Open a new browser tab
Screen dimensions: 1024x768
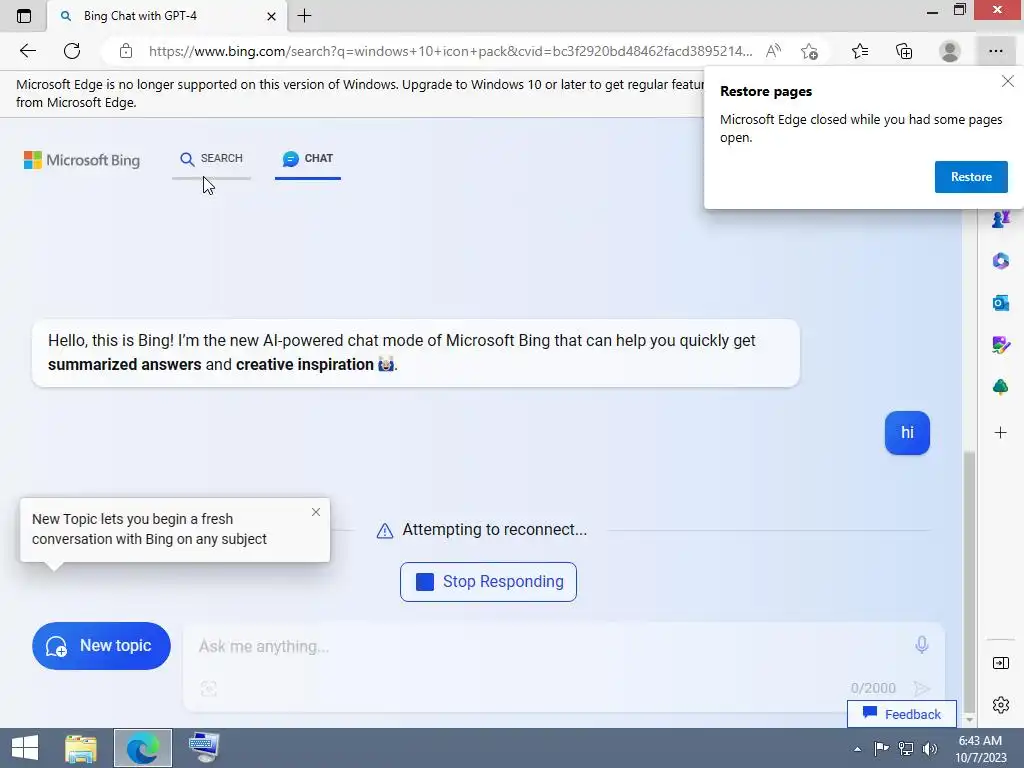(304, 16)
